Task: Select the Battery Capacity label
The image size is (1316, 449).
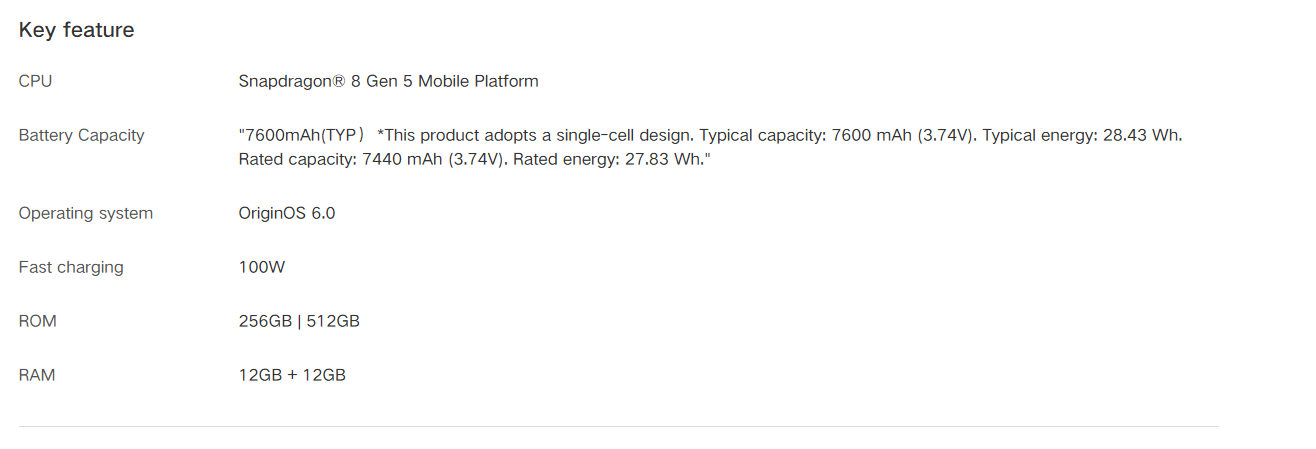Action: click(81, 135)
